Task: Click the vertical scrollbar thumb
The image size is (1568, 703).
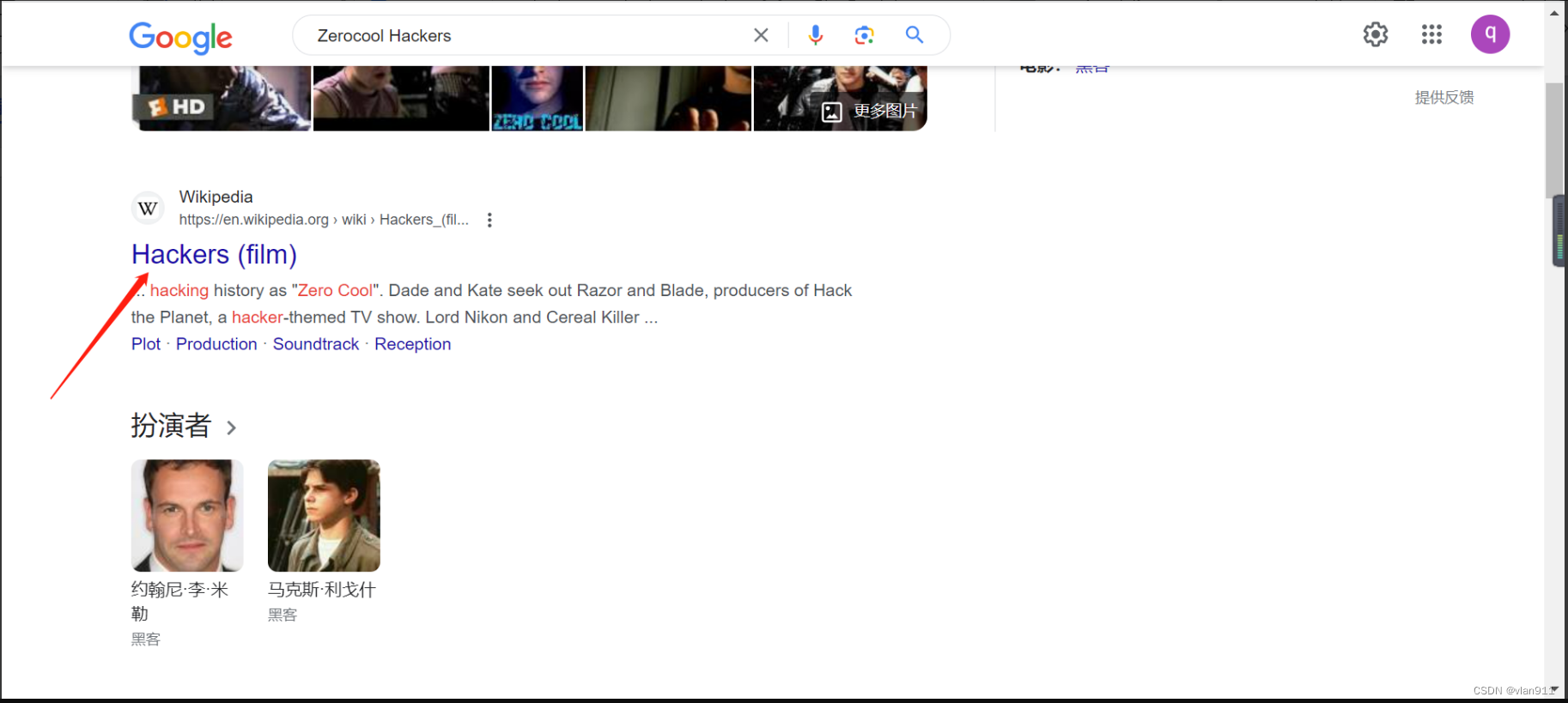Action: click(1554, 140)
